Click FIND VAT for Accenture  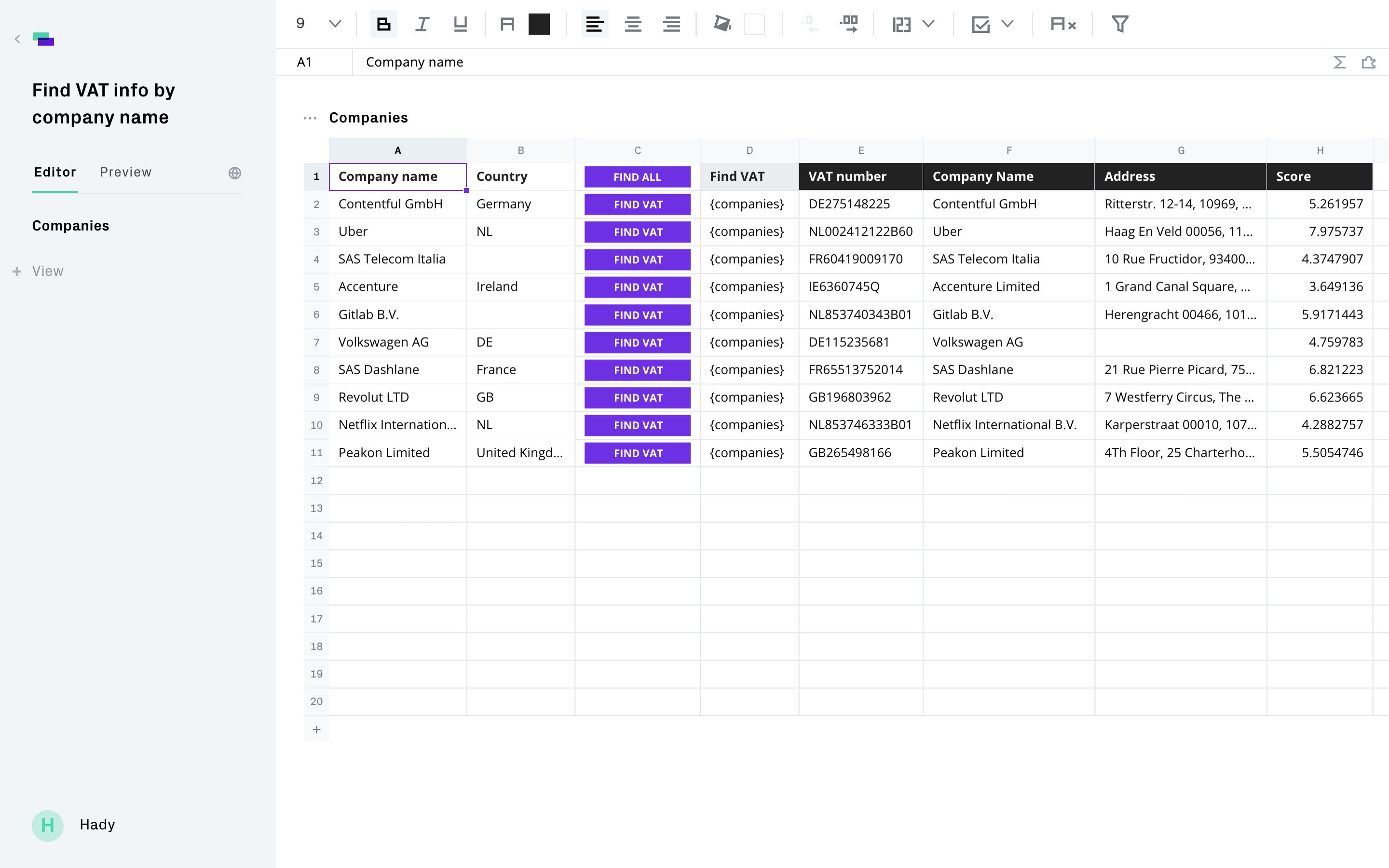click(x=637, y=287)
